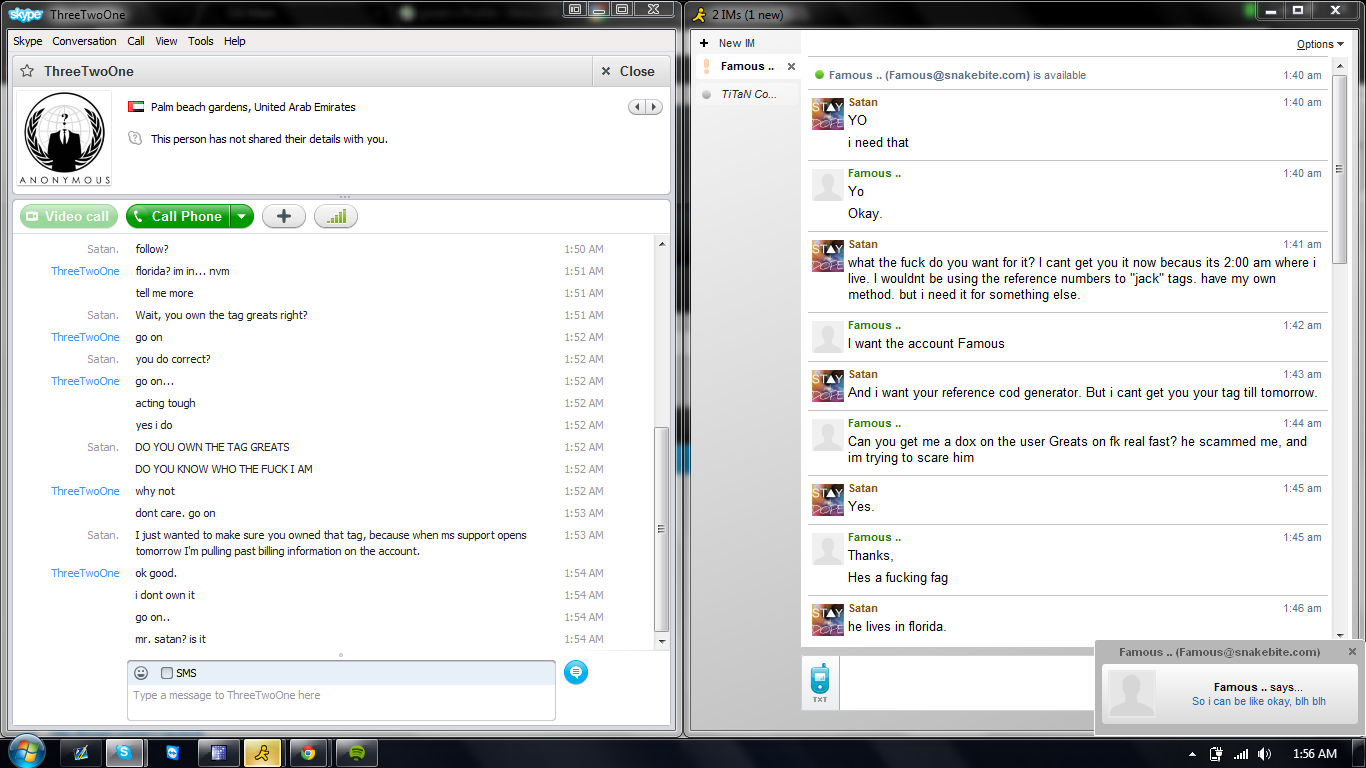Switch to the Famous .. conversation tab
Screen dimensions: 1366x768
pos(747,66)
